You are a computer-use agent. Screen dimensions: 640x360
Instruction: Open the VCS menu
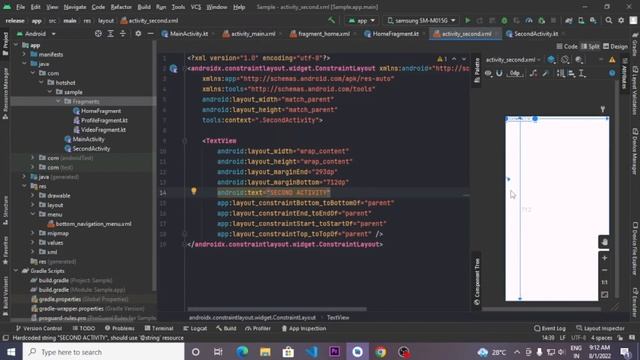(x=196, y=7)
